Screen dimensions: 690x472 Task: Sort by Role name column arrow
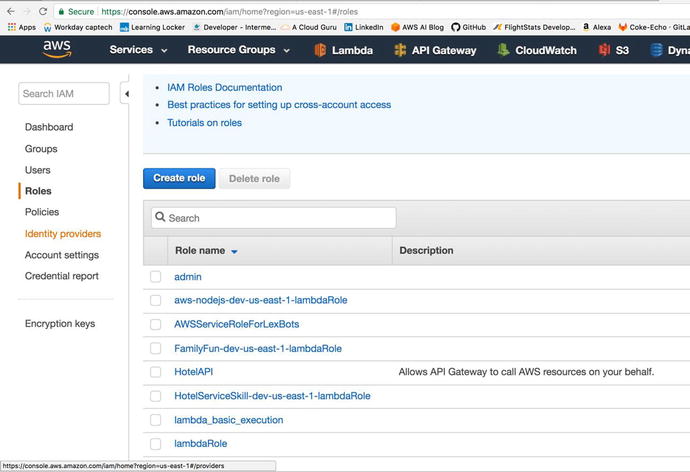[x=234, y=252]
